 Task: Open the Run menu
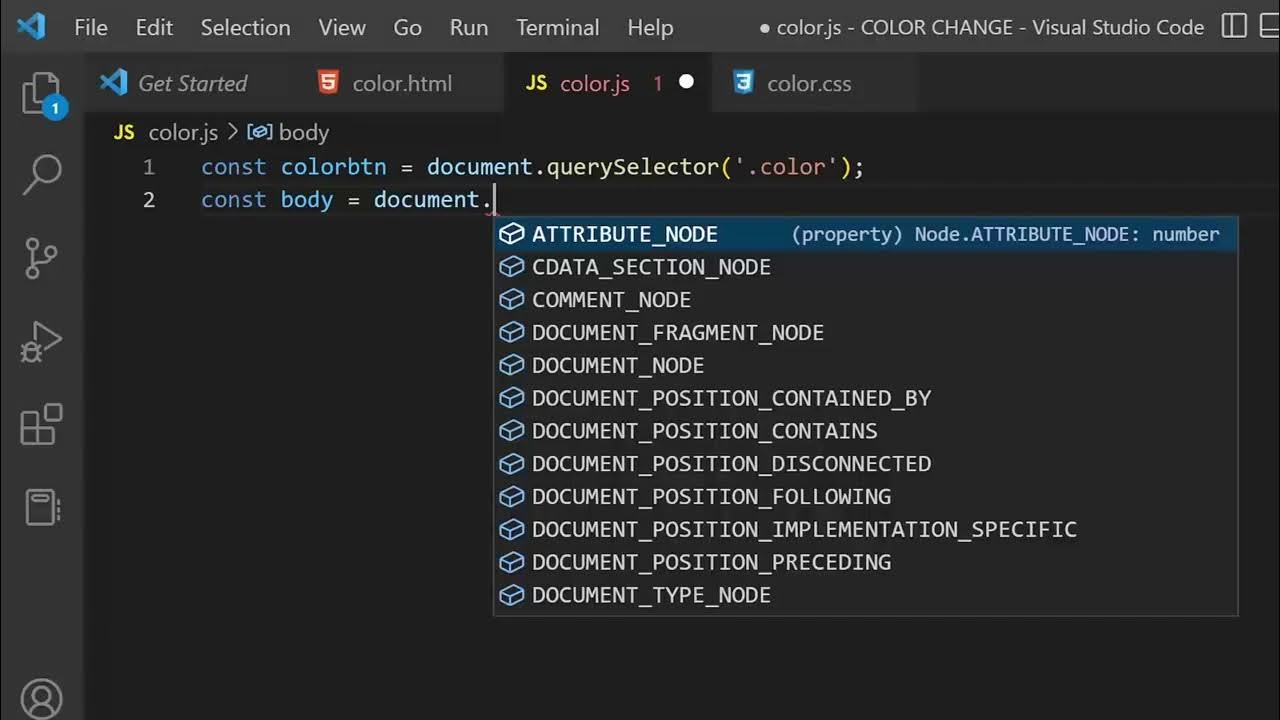click(469, 27)
